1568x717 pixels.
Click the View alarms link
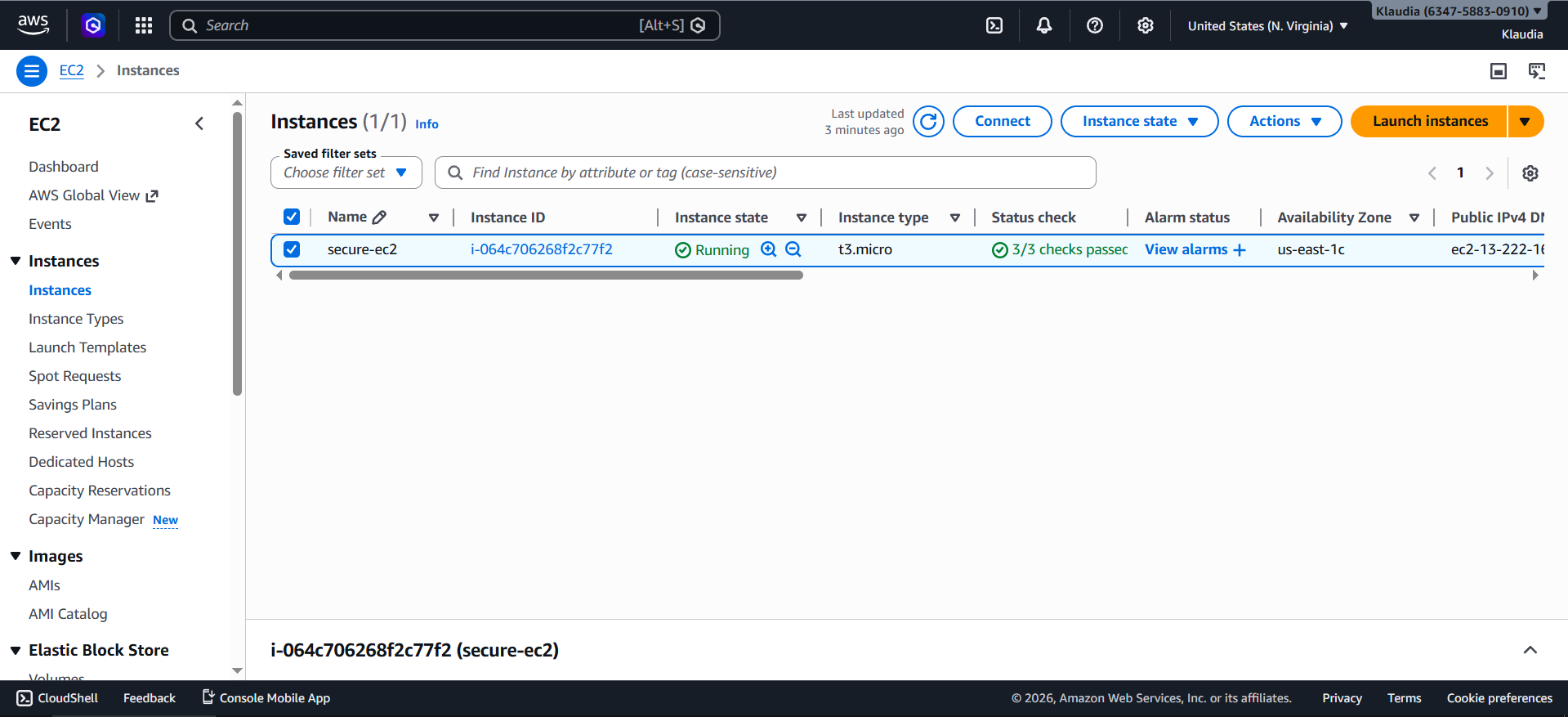pyautogui.click(x=1186, y=249)
